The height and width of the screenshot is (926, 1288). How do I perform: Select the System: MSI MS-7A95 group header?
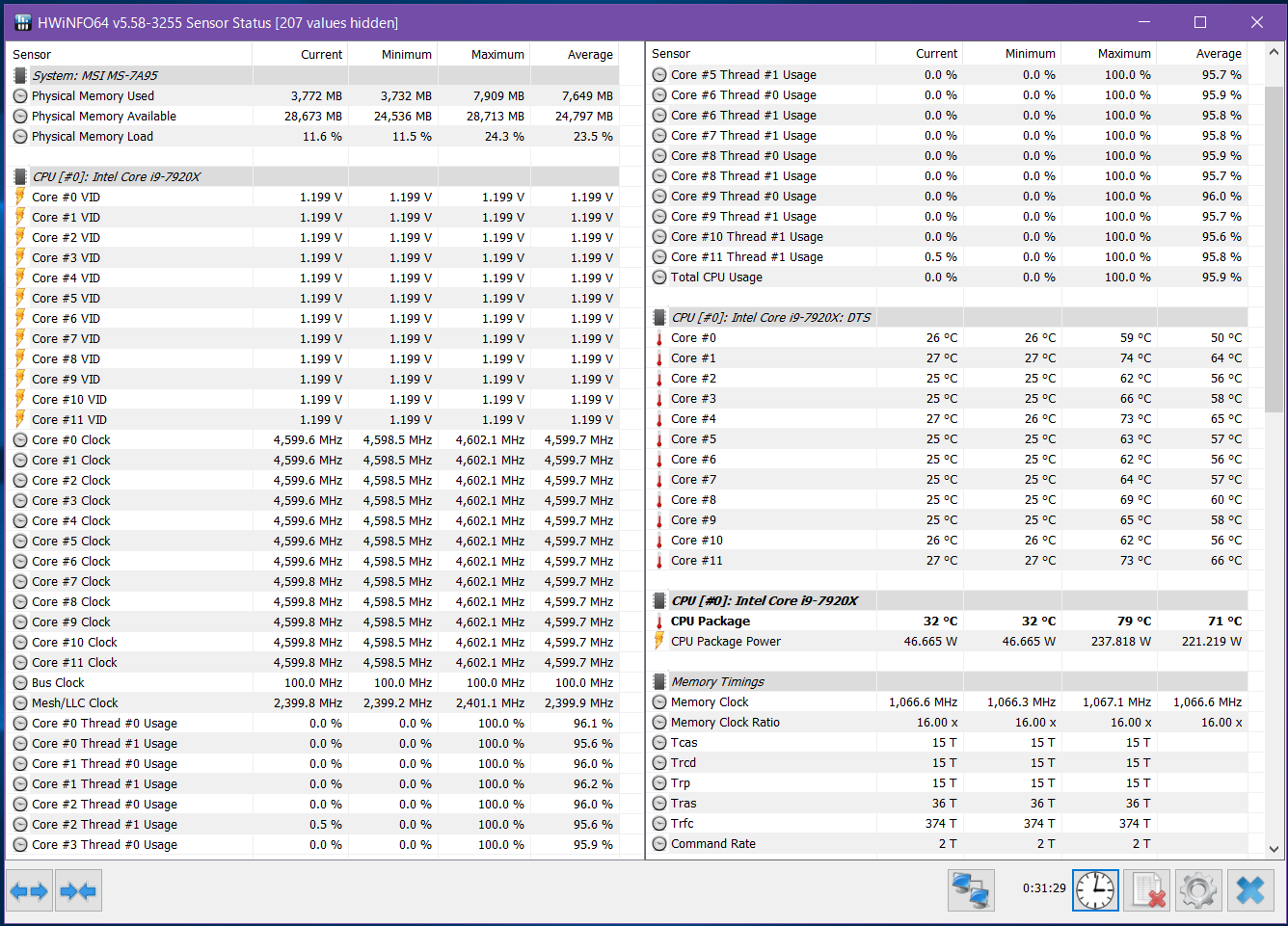click(94, 75)
